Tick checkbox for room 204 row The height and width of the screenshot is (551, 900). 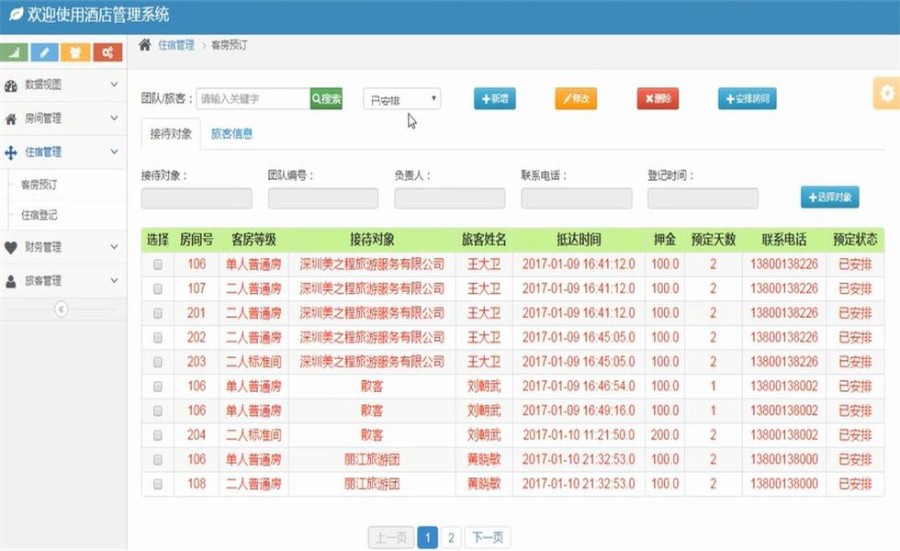click(x=157, y=435)
